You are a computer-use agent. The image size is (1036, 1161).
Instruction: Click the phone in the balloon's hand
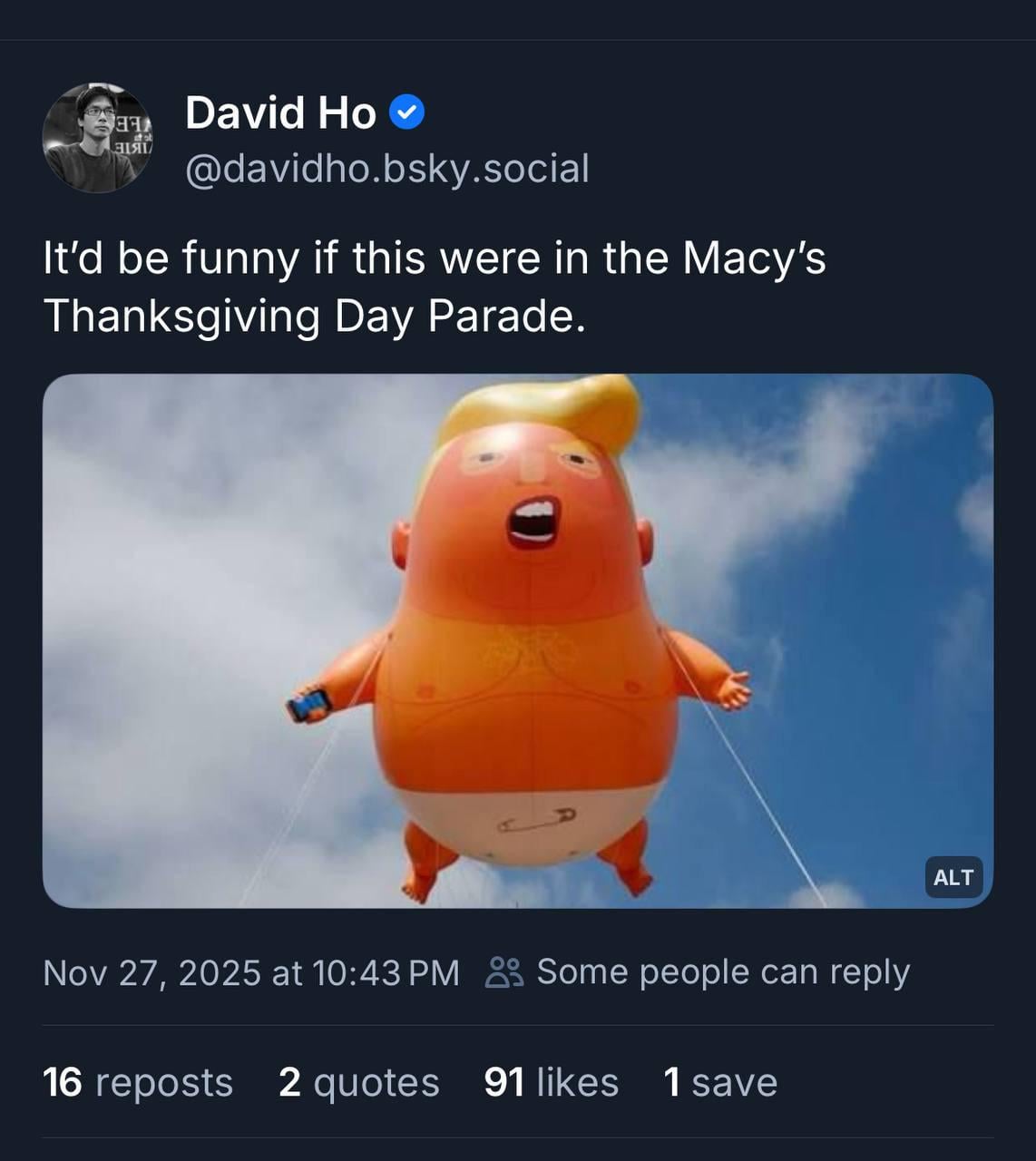(308, 705)
